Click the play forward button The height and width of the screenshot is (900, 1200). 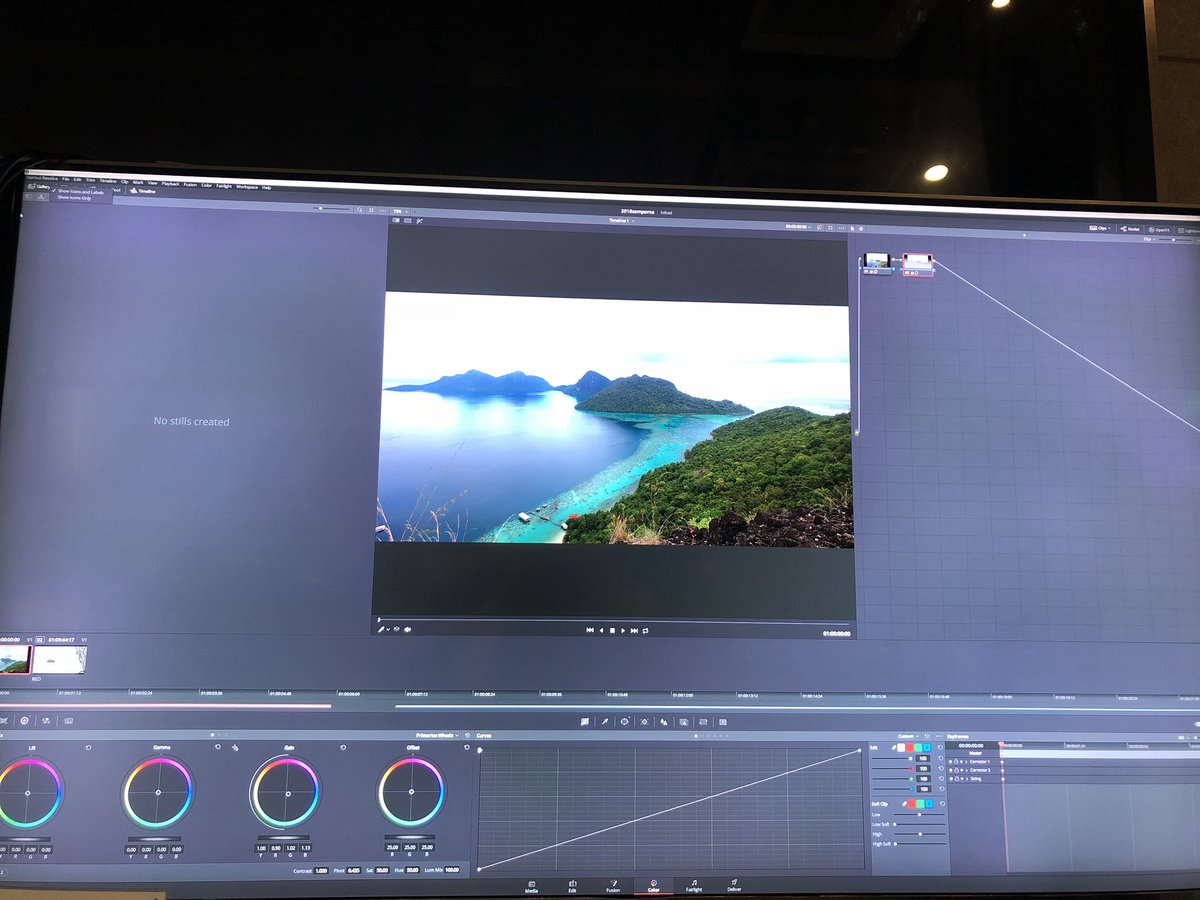(x=623, y=630)
